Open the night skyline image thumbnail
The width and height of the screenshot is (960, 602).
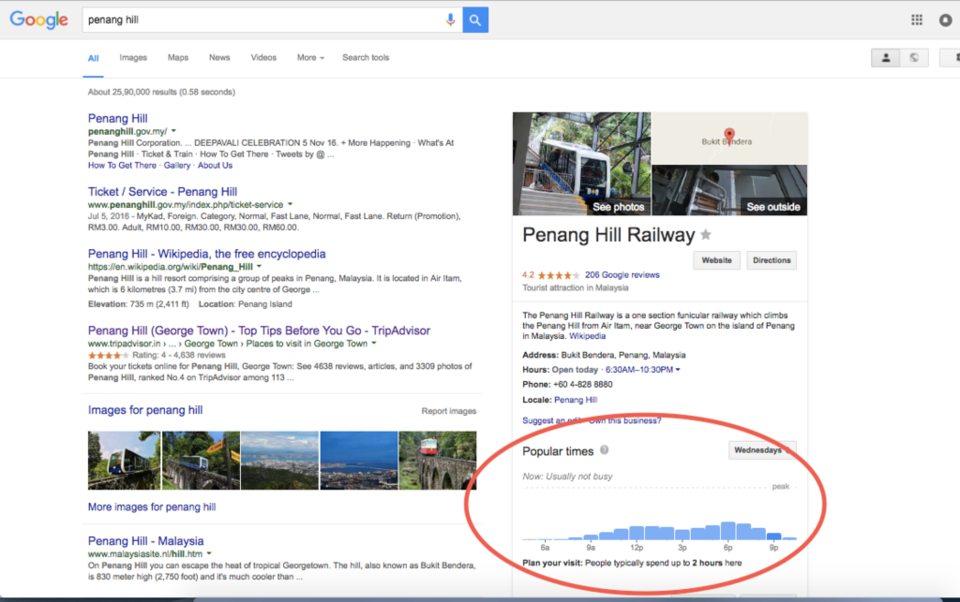point(359,461)
